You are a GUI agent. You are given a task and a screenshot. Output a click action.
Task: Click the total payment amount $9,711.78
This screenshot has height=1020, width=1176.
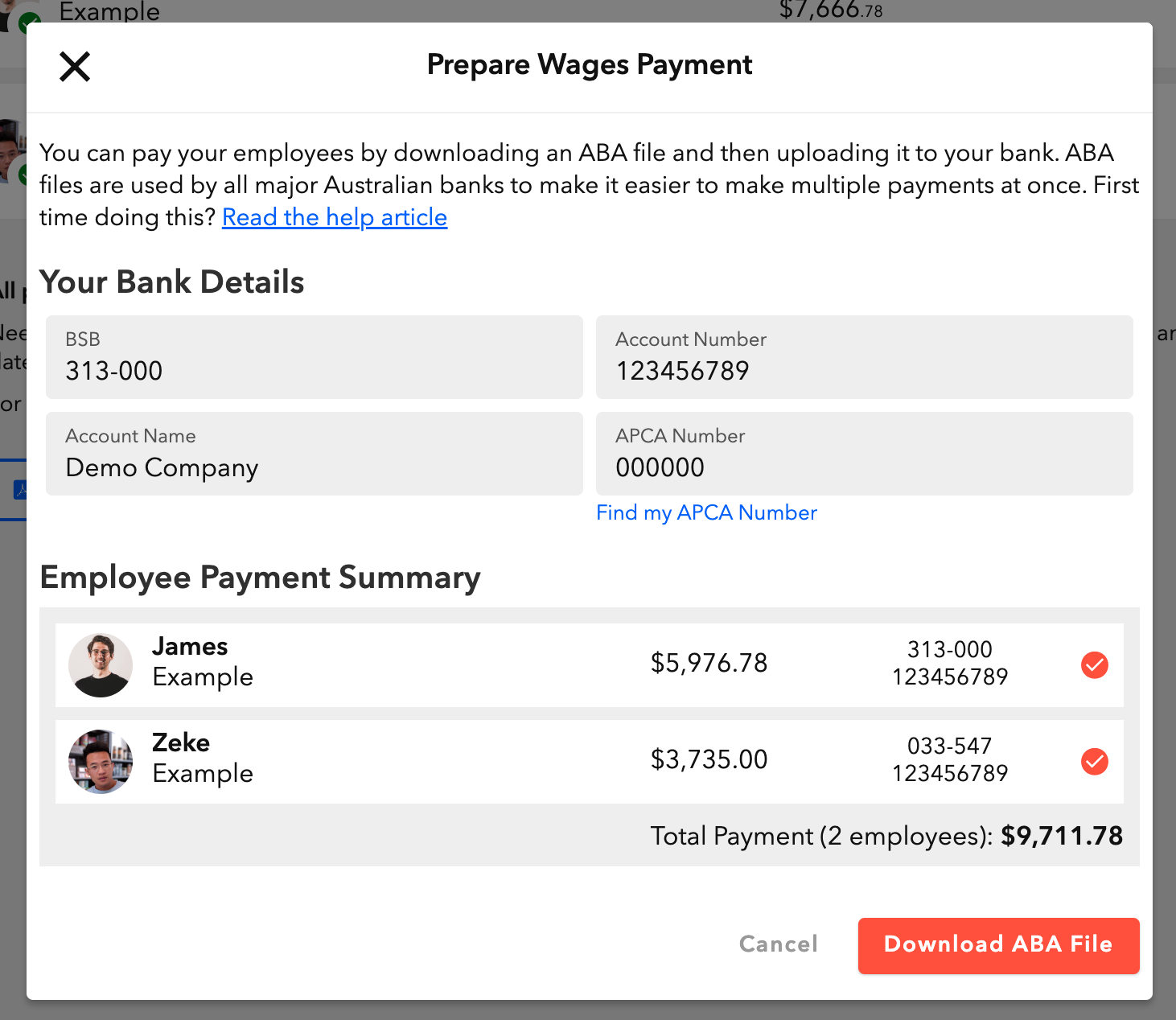(1061, 836)
